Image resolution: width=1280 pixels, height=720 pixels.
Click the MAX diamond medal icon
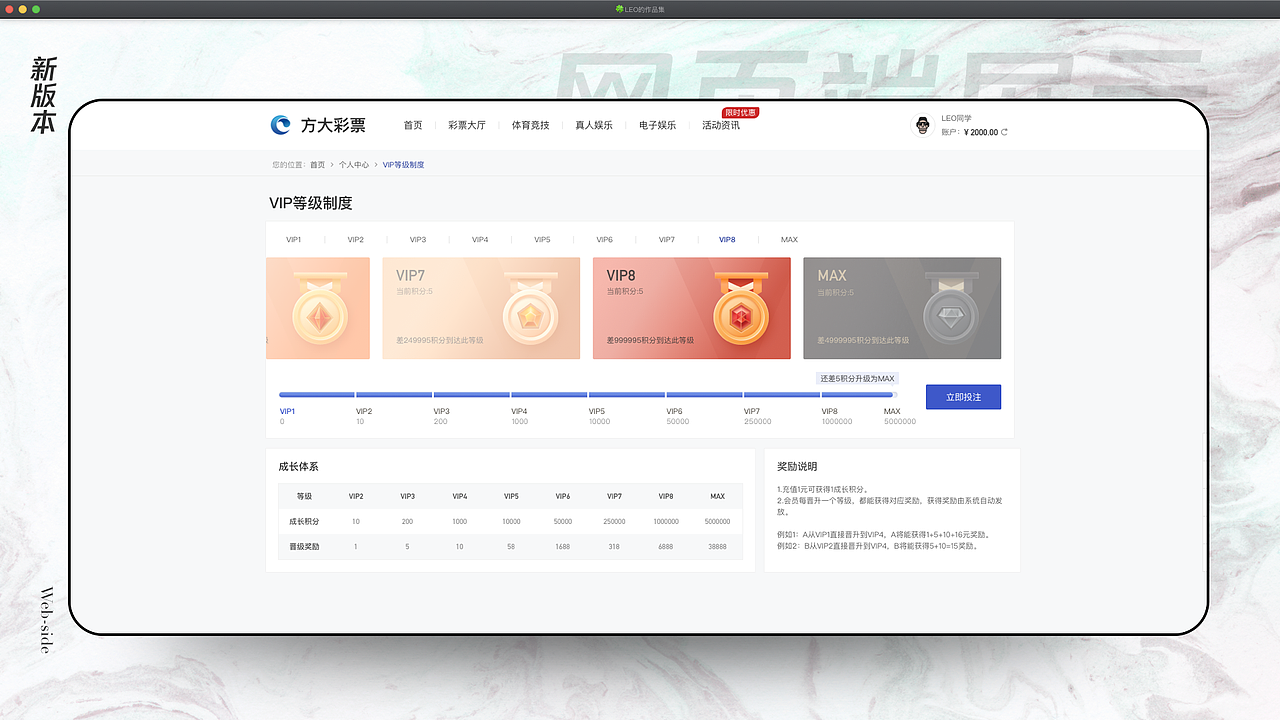(950, 309)
